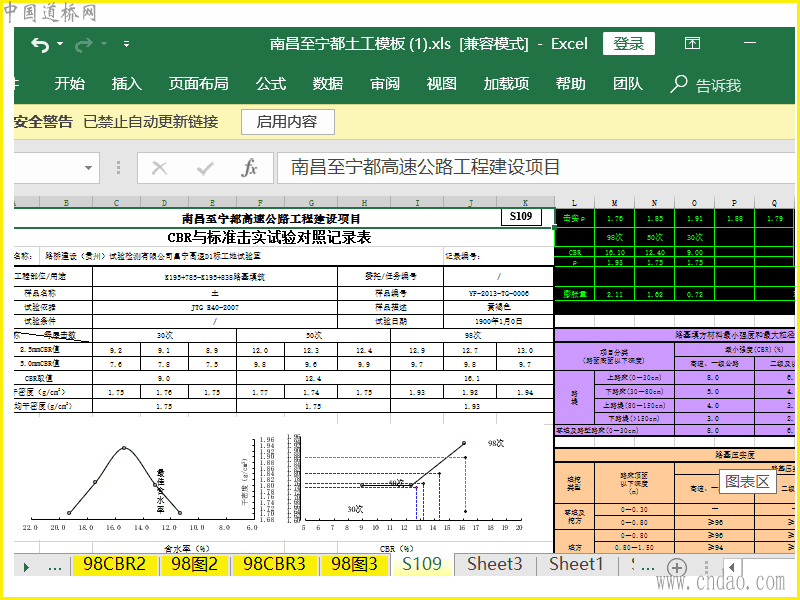Switch to the Sheet1 tab
This screenshot has width=800, height=600.
[x=577, y=564]
